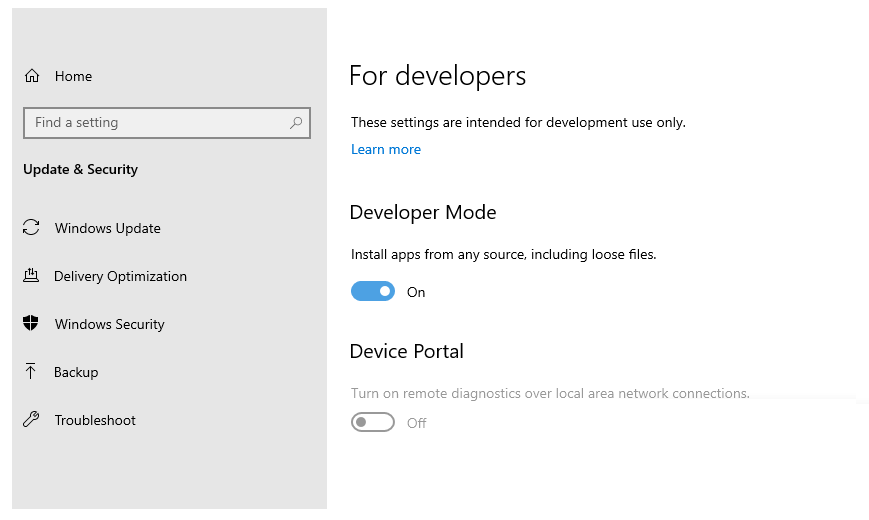Open the Troubleshoot page
Screen dimensions: 869x520
pos(95,420)
